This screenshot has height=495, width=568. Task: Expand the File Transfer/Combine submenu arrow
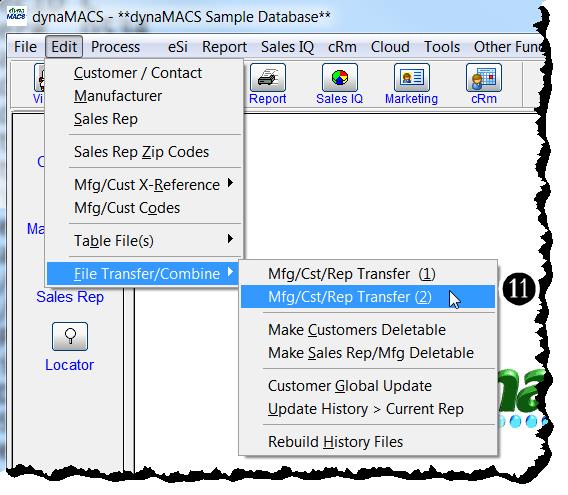(230, 272)
